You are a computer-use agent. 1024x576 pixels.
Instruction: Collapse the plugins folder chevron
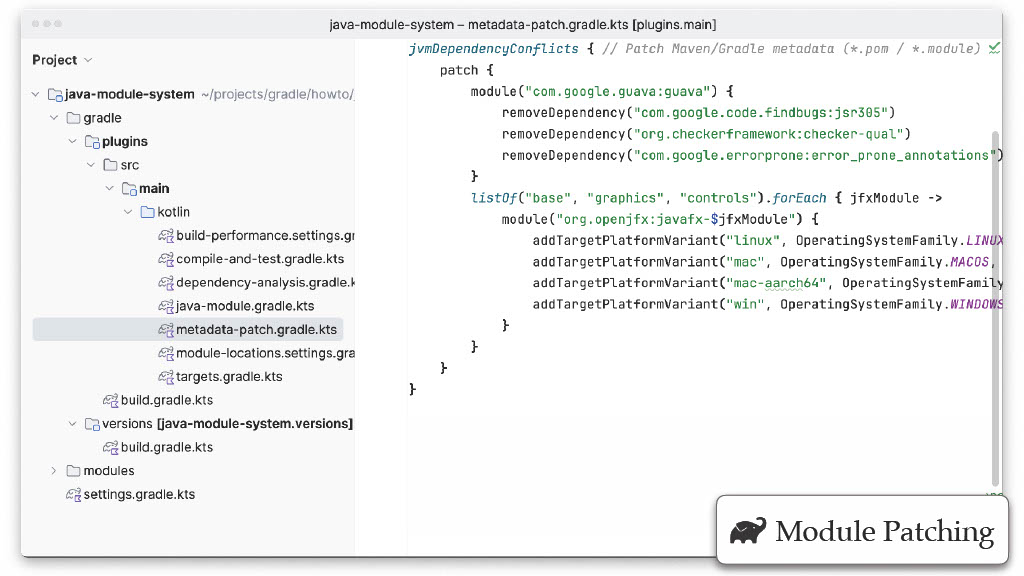[x=72, y=142]
